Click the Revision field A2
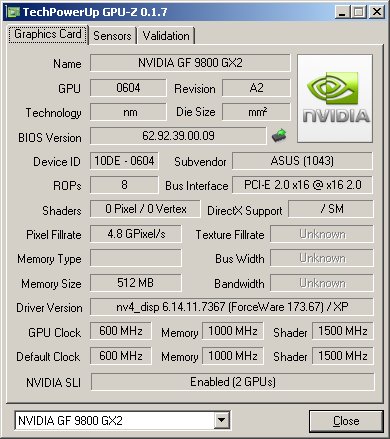Viewport: 390px width, 439px height. coord(256,88)
